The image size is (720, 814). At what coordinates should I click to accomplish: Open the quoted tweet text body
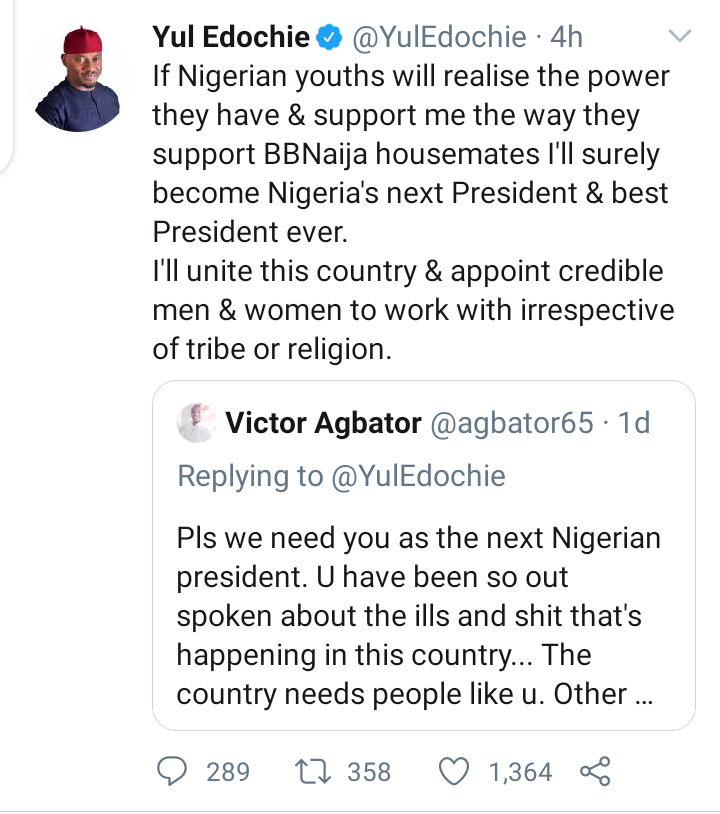[x=418, y=615]
